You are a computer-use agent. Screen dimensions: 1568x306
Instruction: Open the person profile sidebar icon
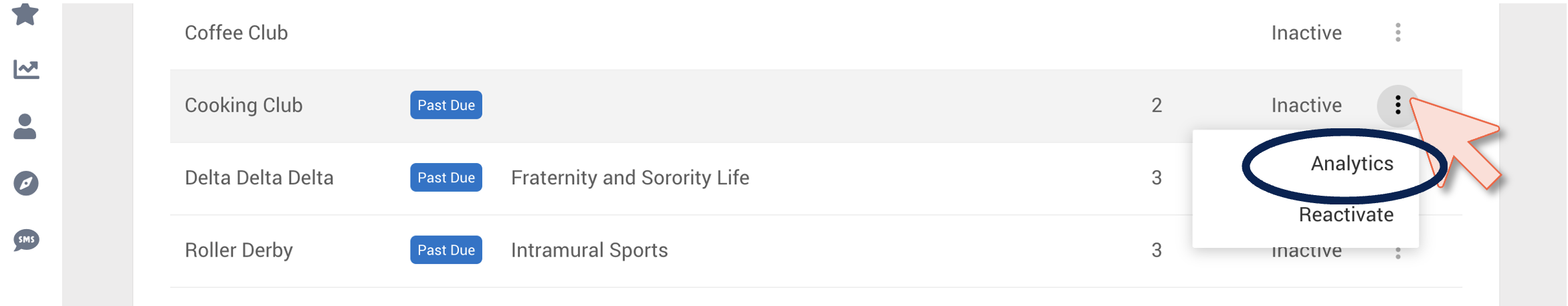[x=25, y=126]
